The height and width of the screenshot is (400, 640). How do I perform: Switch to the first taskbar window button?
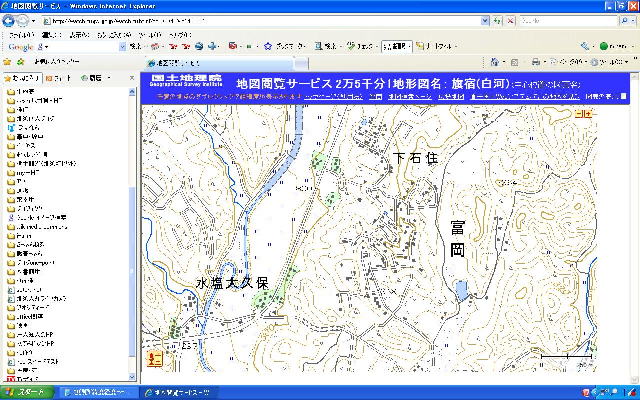pos(97,393)
